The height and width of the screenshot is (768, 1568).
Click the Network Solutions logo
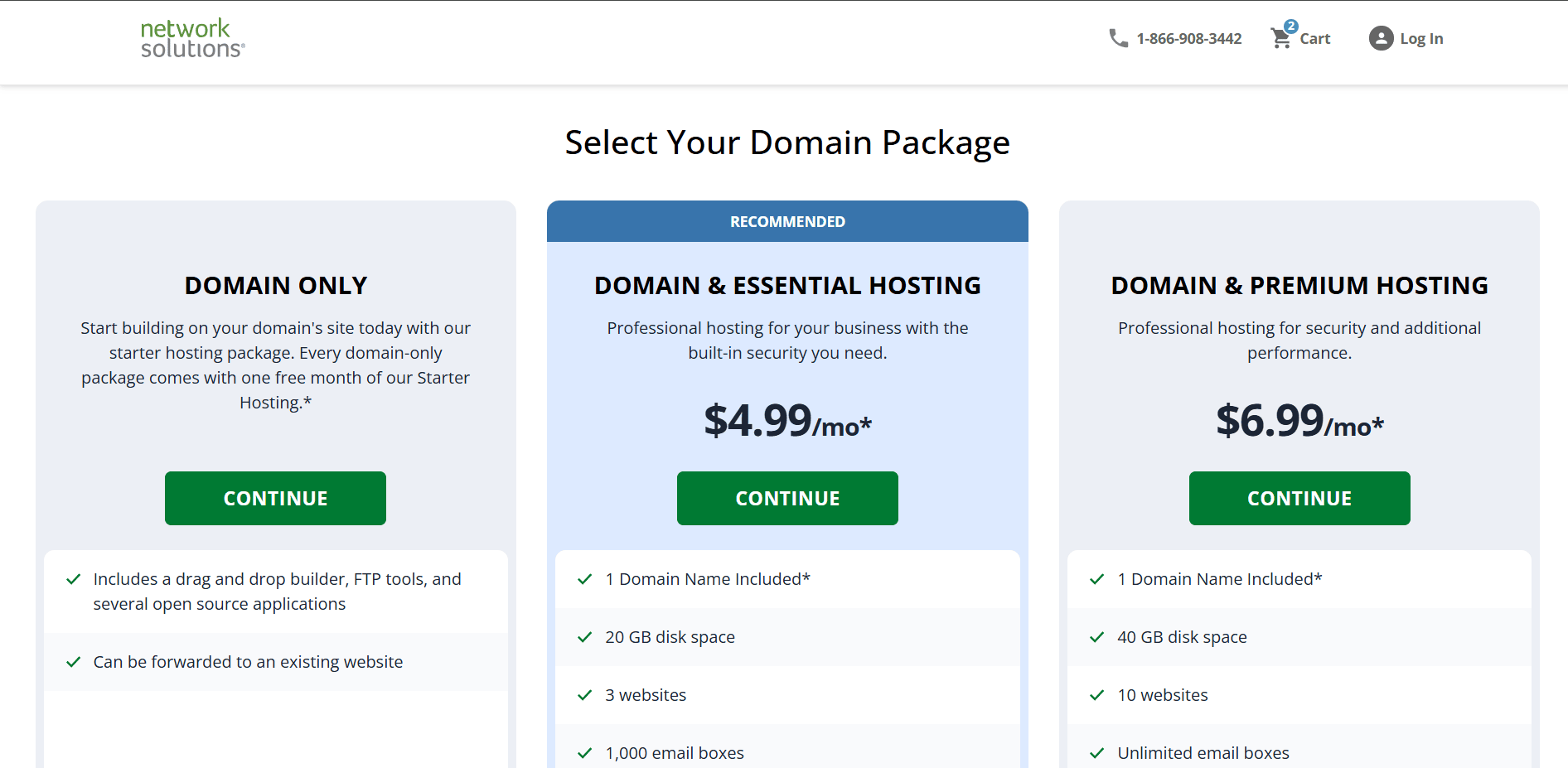coord(192,37)
